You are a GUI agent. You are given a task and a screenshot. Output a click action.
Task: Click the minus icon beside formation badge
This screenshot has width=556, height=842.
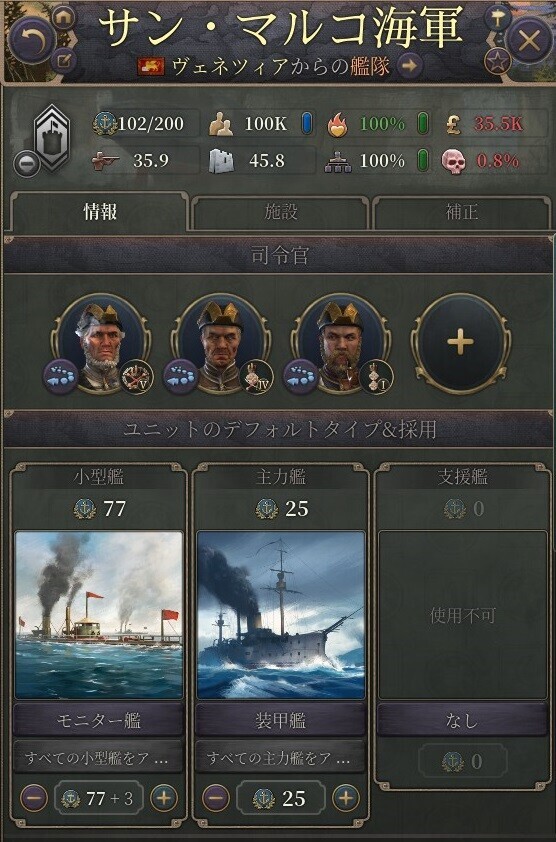(26, 163)
